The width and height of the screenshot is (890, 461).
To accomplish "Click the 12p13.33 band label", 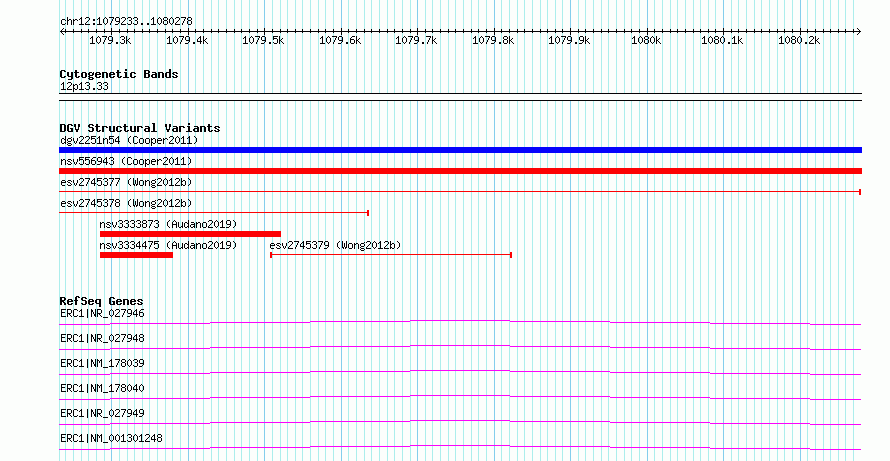I will 84,86.
